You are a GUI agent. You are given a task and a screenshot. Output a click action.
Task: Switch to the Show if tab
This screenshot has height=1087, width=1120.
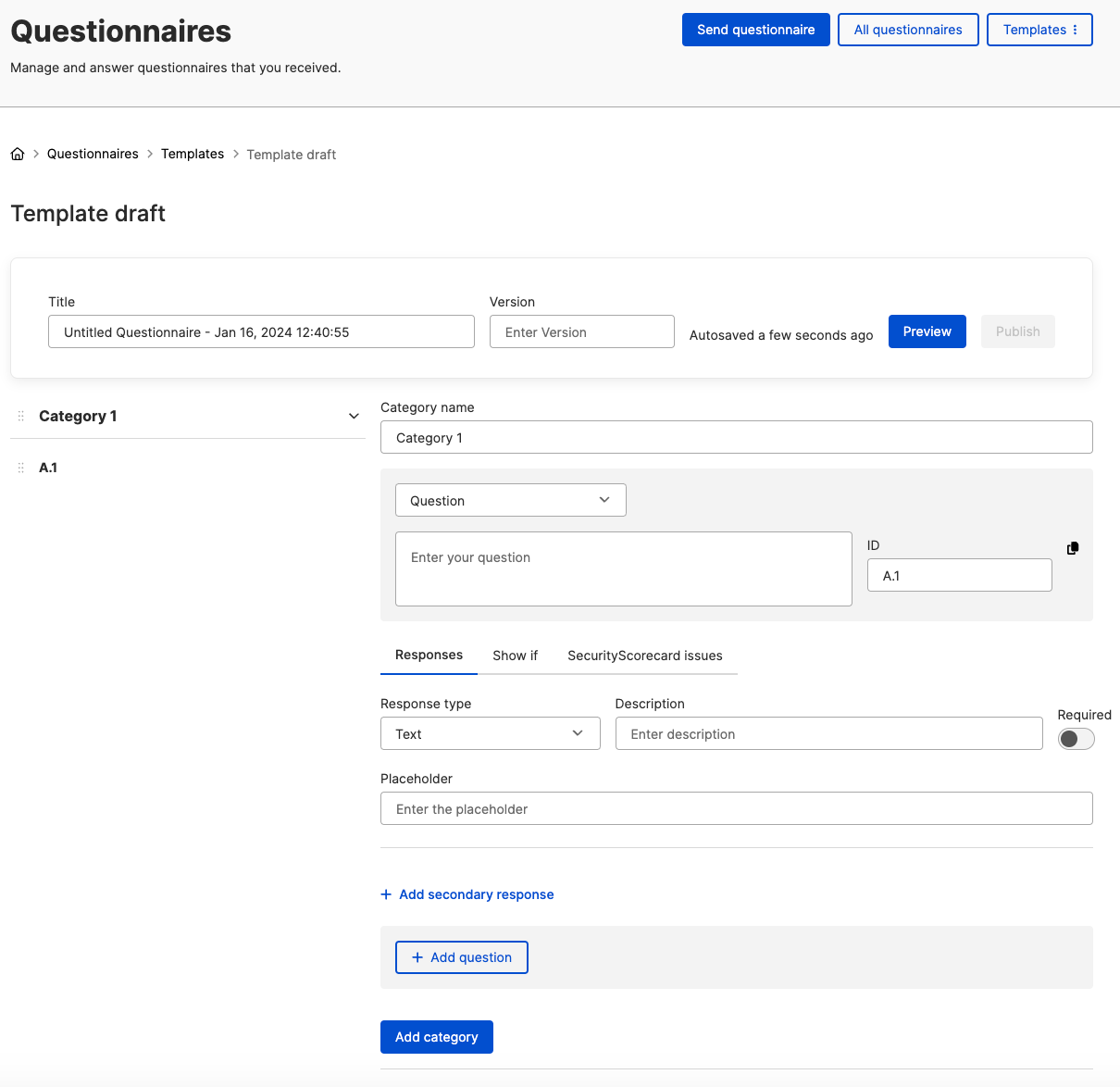(515, 656)
